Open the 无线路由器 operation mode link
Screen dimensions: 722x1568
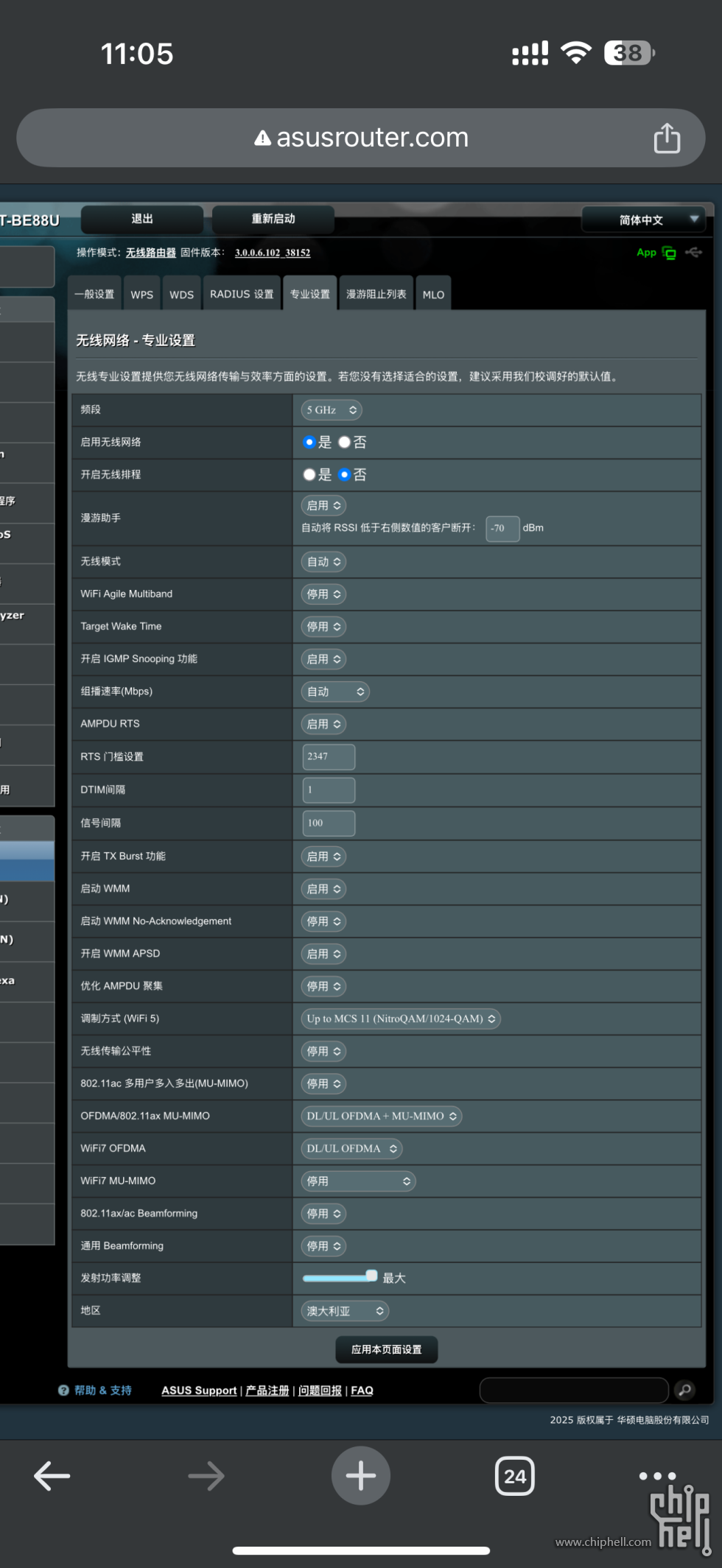(151, 253)
